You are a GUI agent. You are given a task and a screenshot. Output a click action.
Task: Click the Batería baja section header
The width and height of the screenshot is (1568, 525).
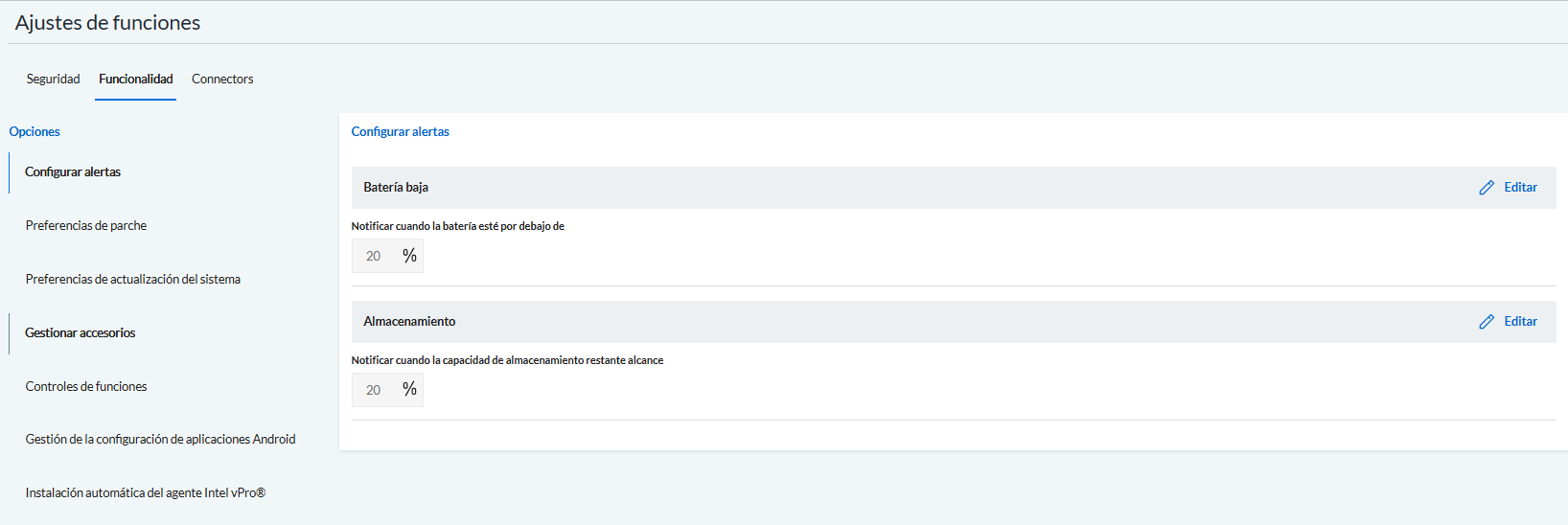click(954, 188)
